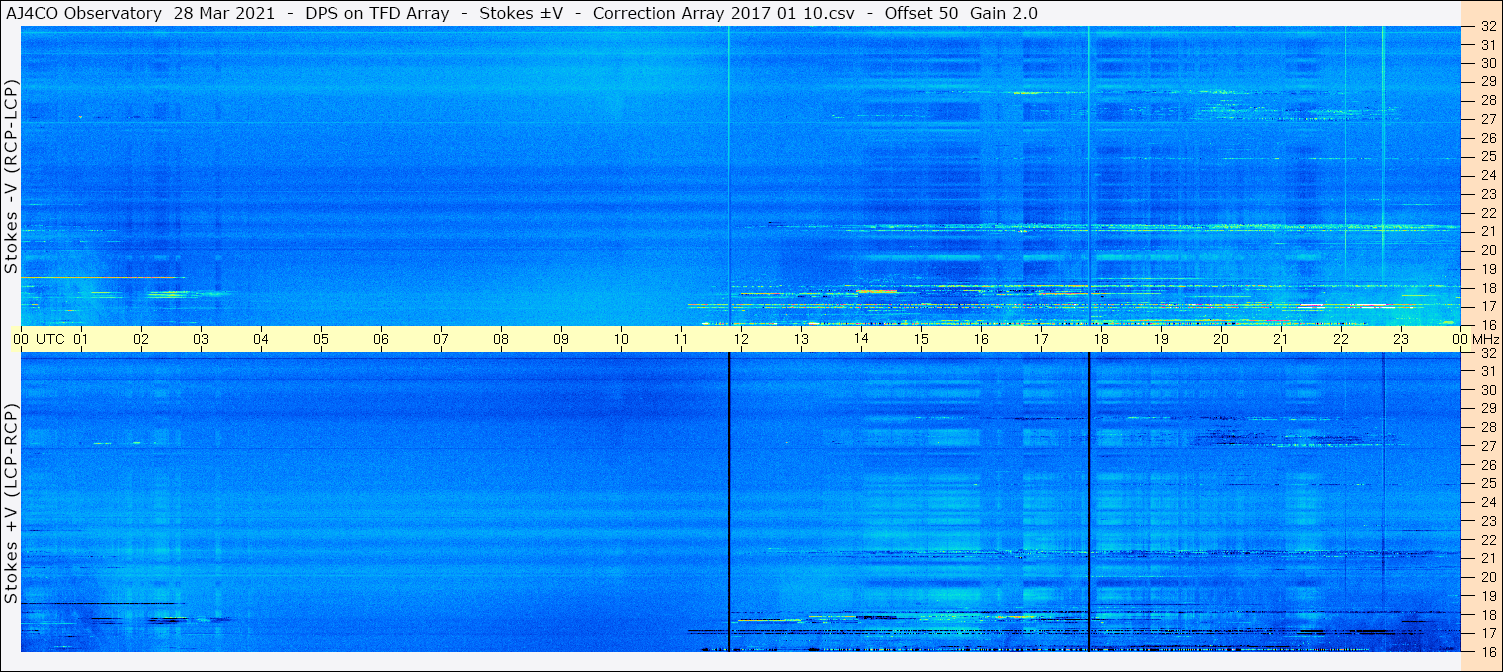Image resolution: width=1503 pixels, height=672 pixels.
Task: Click 22 MHz label in Stokes -V panel
Action: 1488,212
